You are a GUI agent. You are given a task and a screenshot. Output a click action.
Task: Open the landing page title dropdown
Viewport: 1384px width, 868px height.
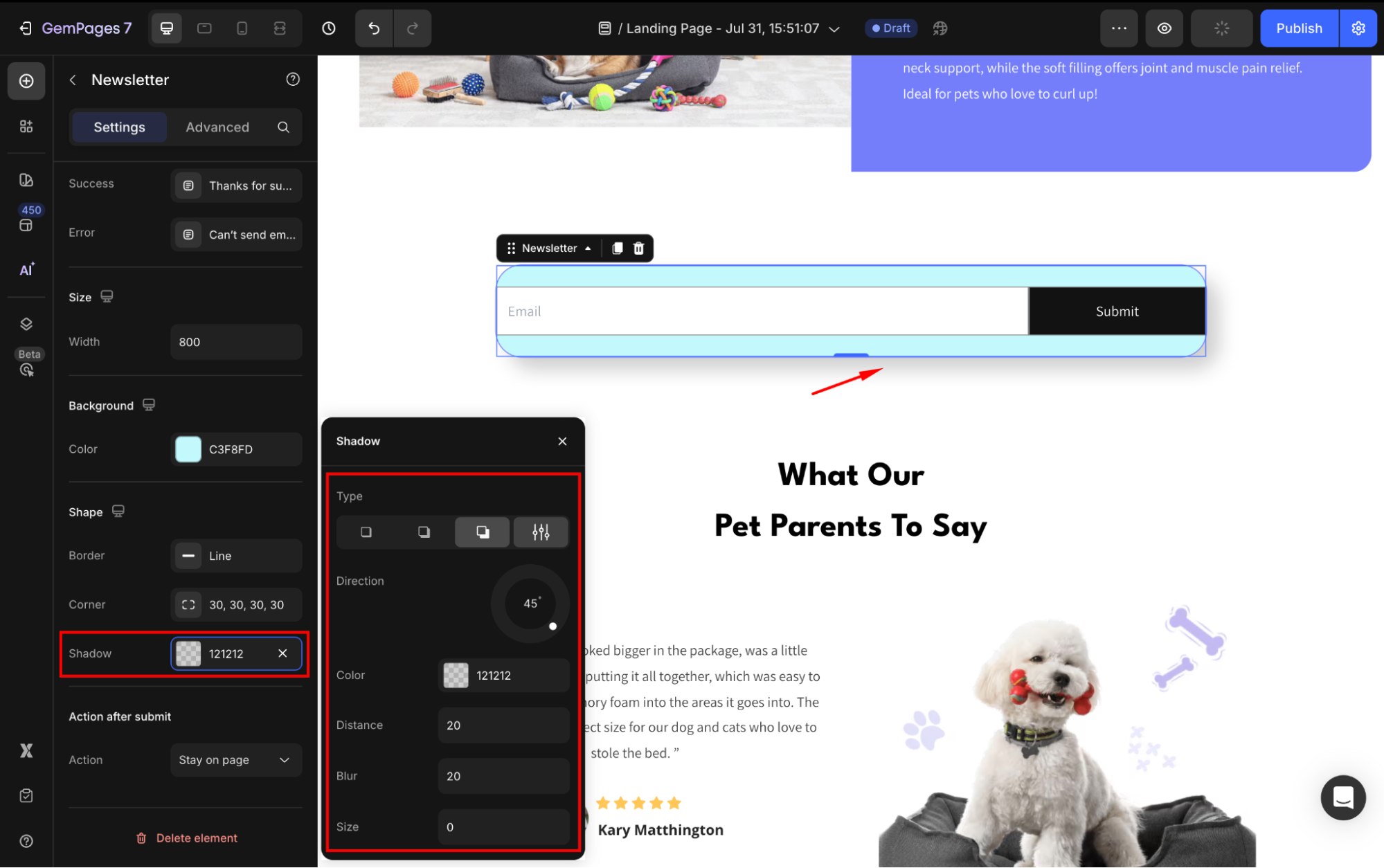tap(834, 29)
